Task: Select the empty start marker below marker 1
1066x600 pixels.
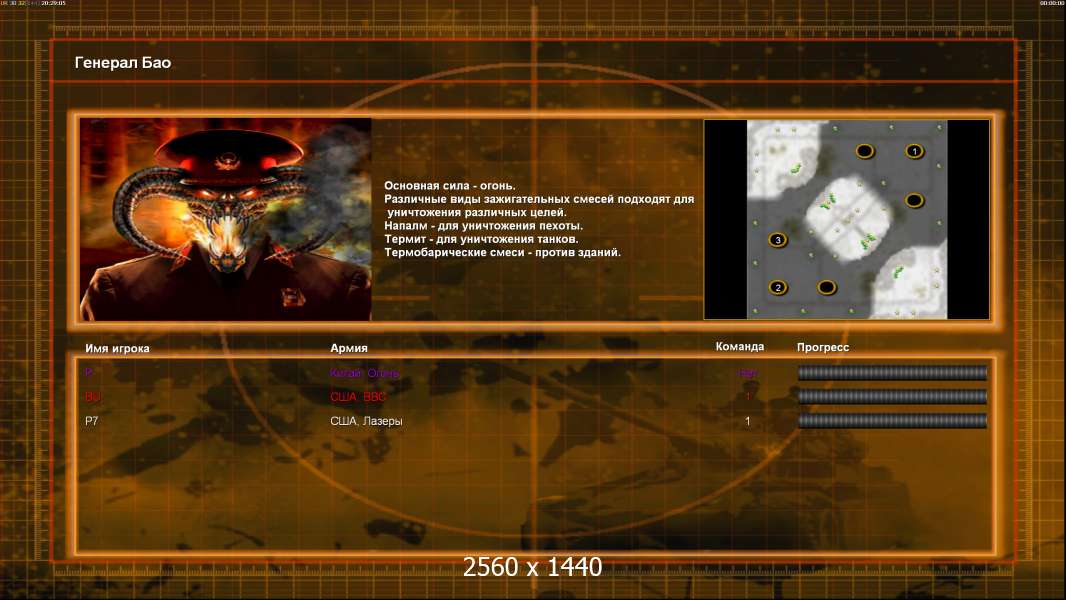Action: tap(914, 200)
